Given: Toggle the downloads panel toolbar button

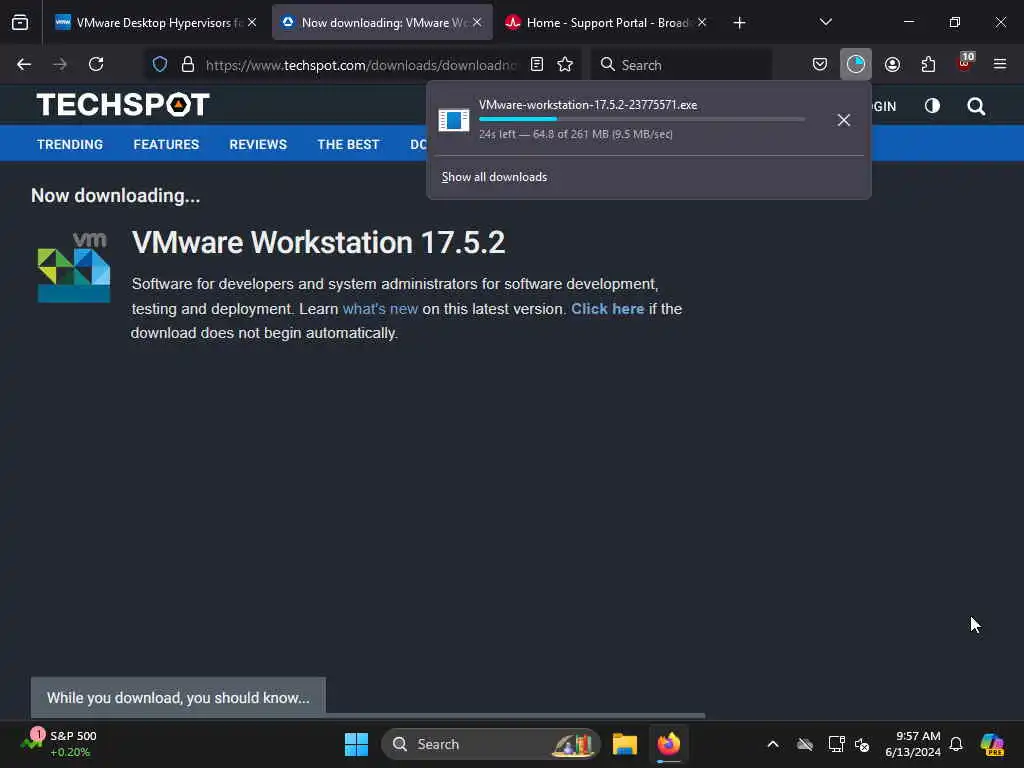Looking at the screenshot, I should click(x=856, y=64).
